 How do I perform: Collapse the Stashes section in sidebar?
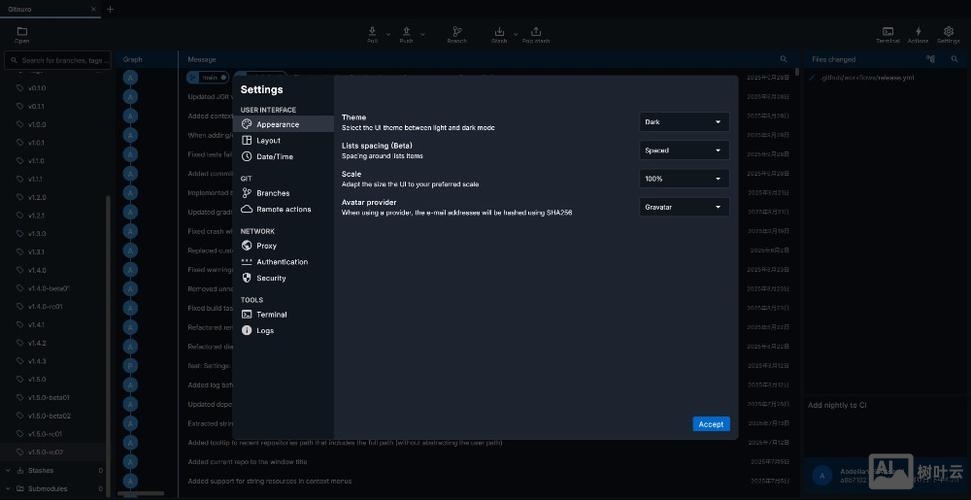click(9, 470)
